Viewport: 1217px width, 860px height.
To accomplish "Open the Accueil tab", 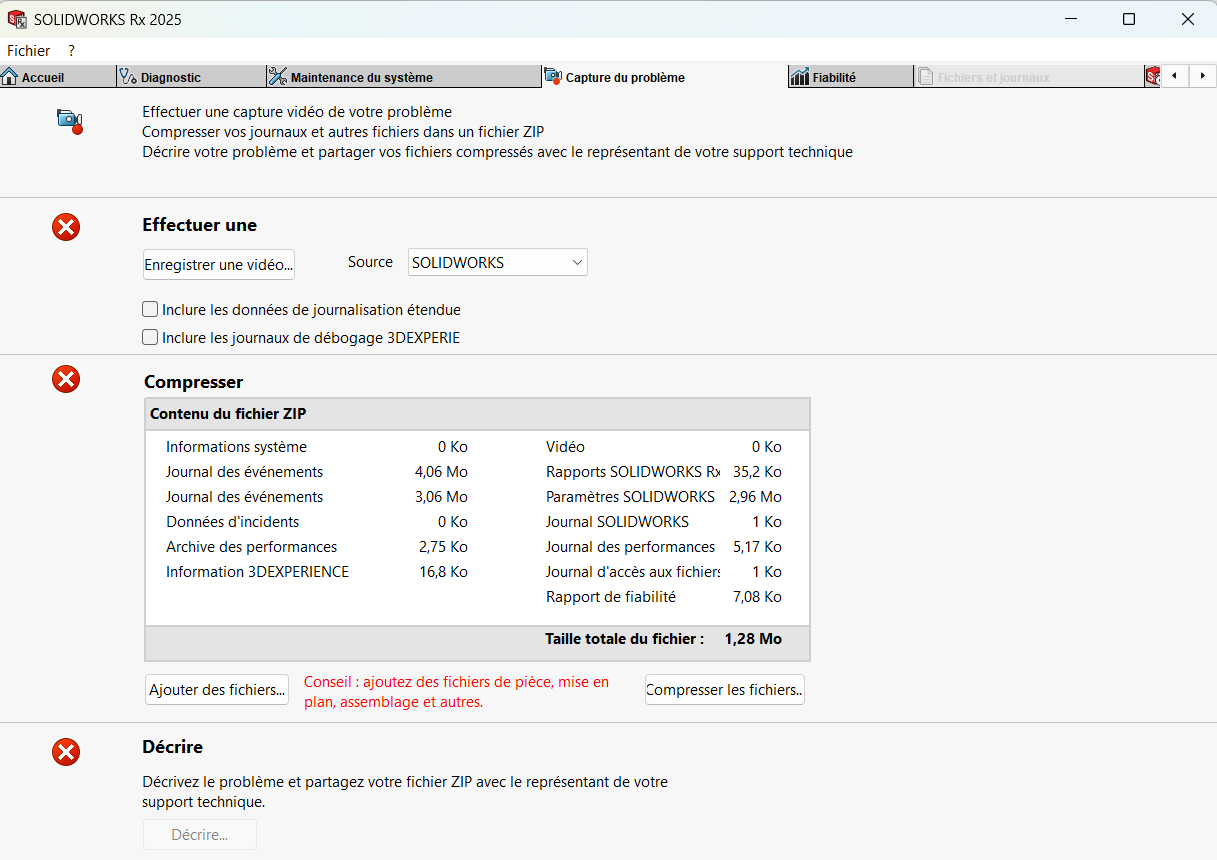I will pyautogui.click(x=57, y=77).
